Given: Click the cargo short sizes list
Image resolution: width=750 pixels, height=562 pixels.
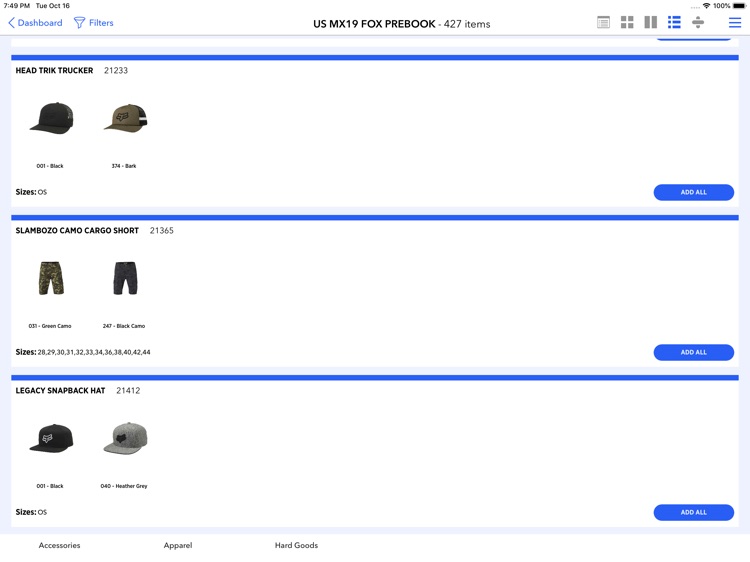Looking at the screenshot, I should (94, 352).
